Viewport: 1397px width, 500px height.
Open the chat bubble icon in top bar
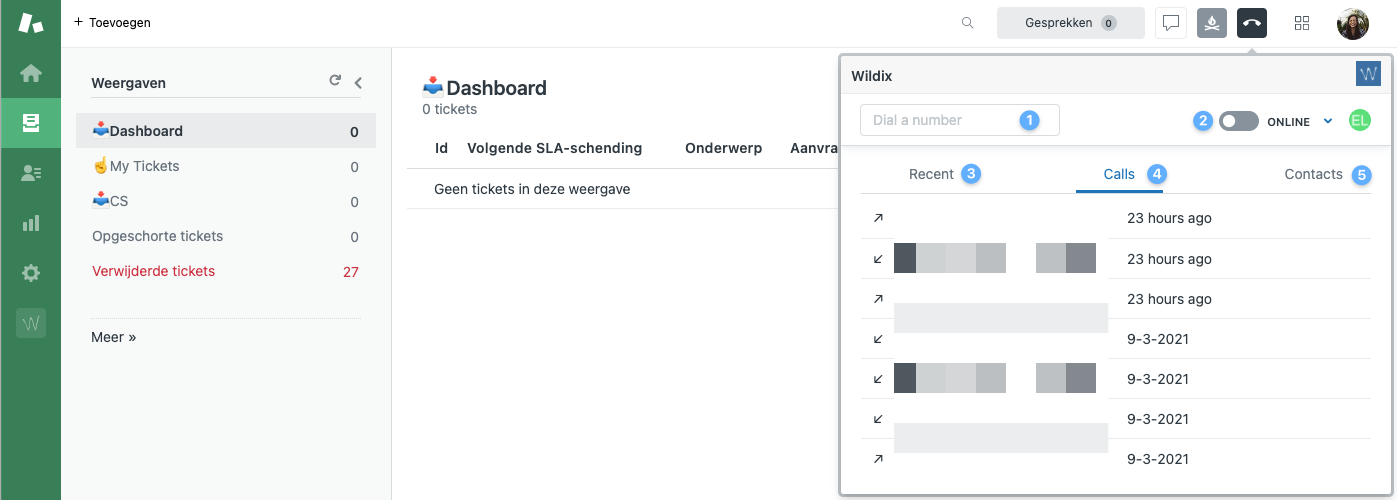tap(1171, 23)
